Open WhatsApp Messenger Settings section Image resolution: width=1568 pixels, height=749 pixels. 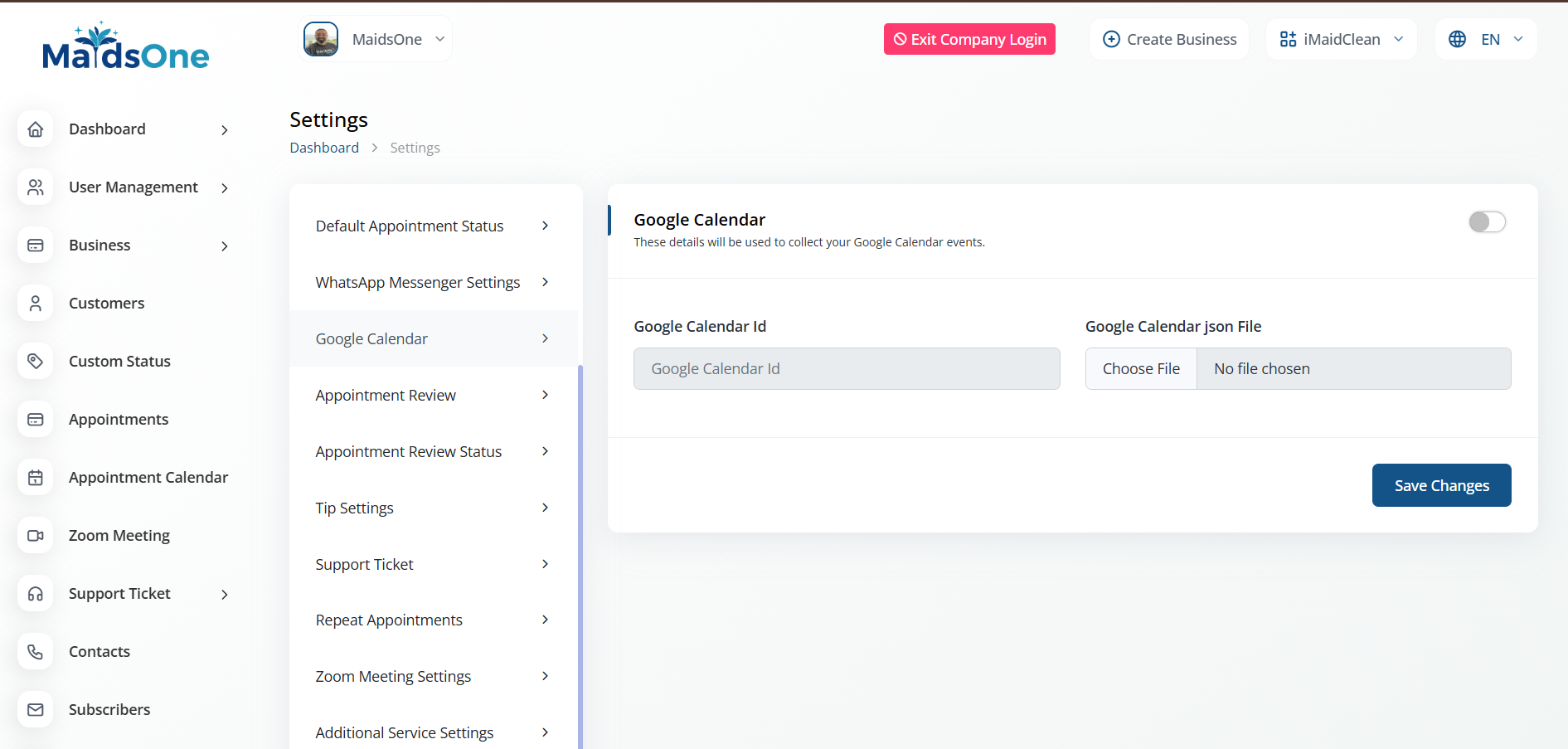[x=432, y=283]
